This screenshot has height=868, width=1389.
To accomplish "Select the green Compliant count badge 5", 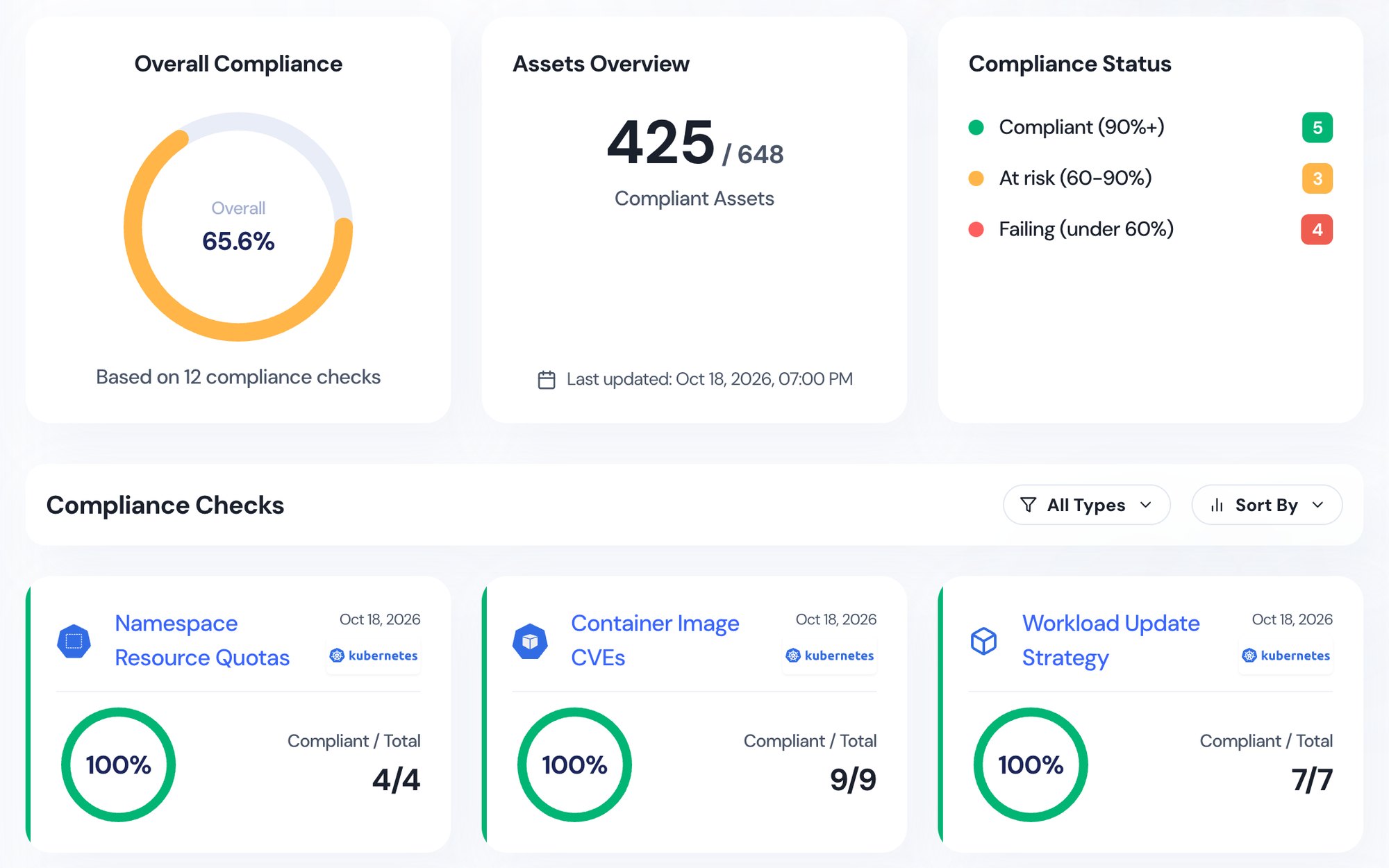I will pyautogui.click(x=1317, y=128).
